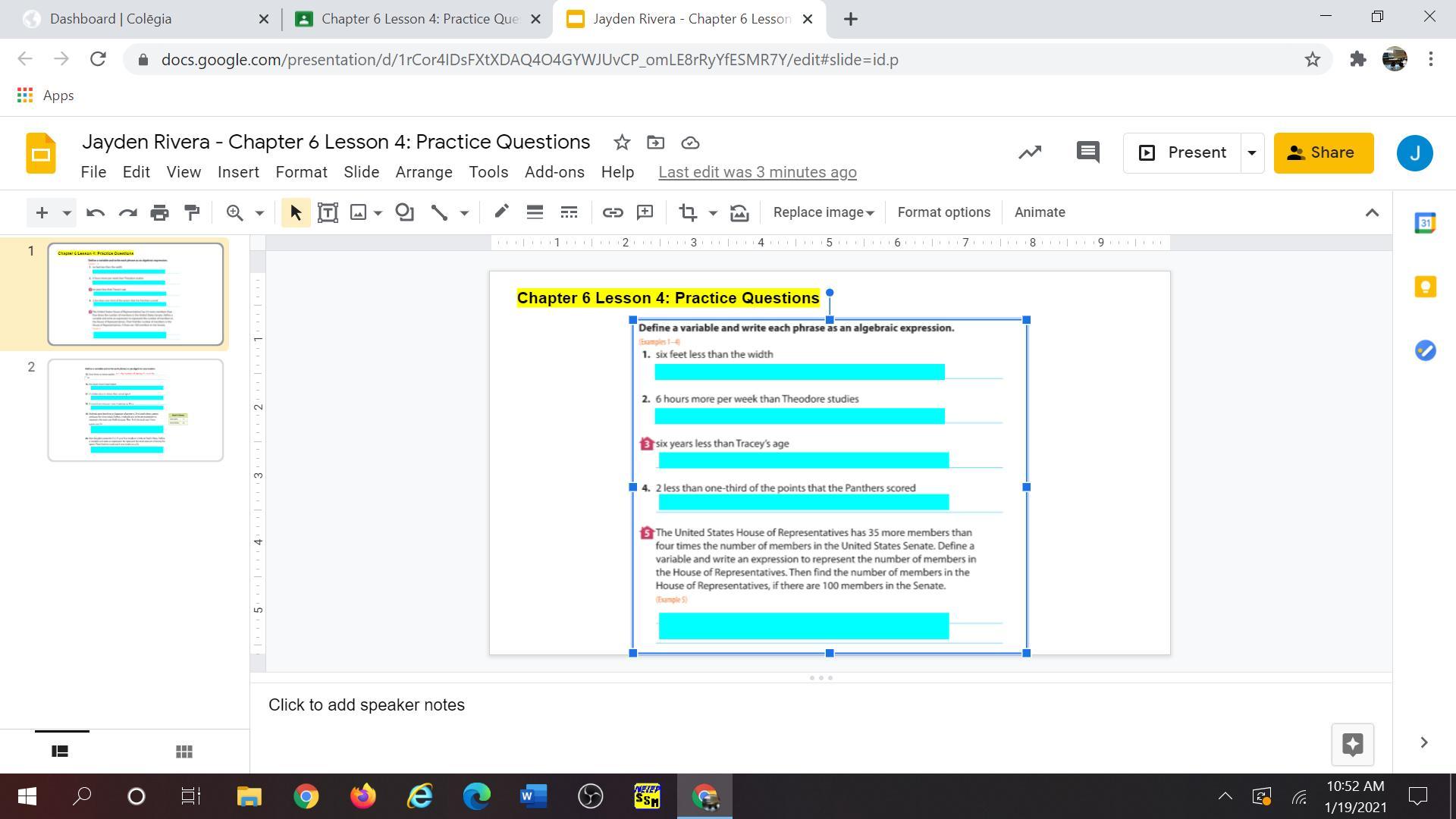
Task: Switch to filmstrip view
Action: [x=60, y=752]
